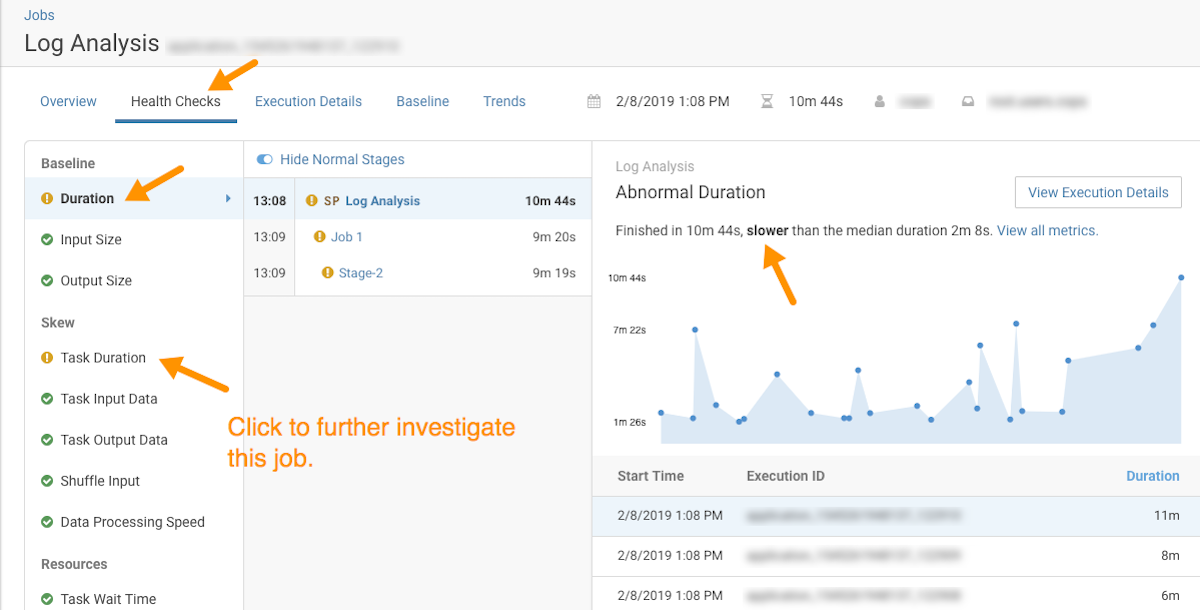Viewport: 1200px width, 610px height.
Task: Click the green check beside Shuffle Input
Action: tap(47, 481)
